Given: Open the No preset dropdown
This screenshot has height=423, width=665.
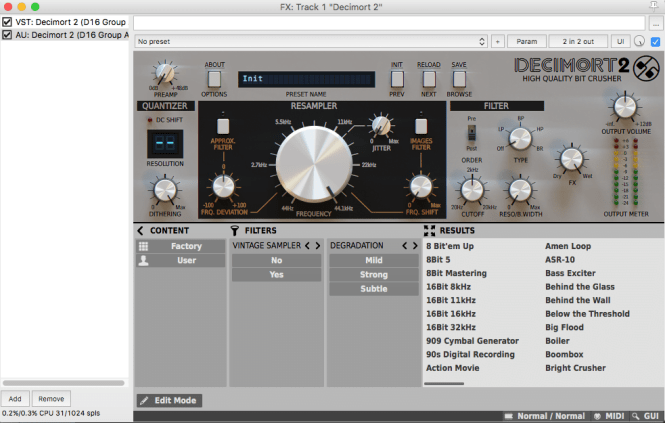Looking at the screenshot, I should click(311, 42).
